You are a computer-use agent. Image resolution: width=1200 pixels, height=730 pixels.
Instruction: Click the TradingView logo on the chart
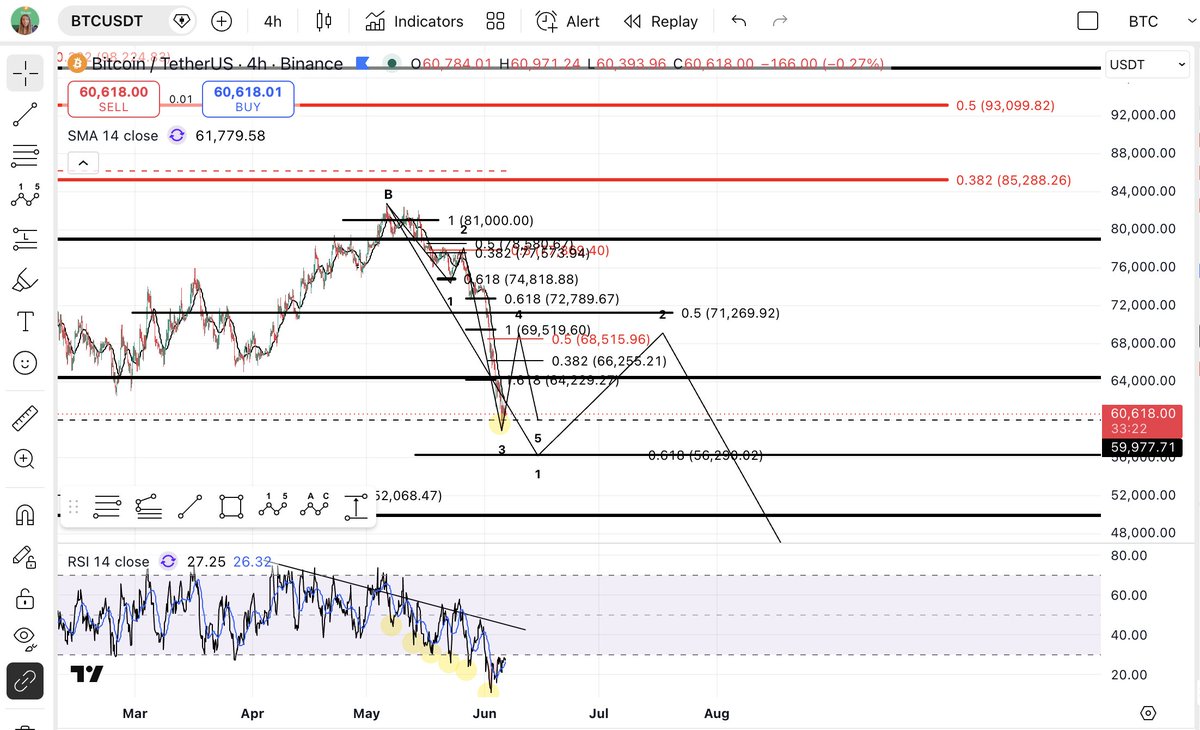pyautogui.click(x=88, y=674)
